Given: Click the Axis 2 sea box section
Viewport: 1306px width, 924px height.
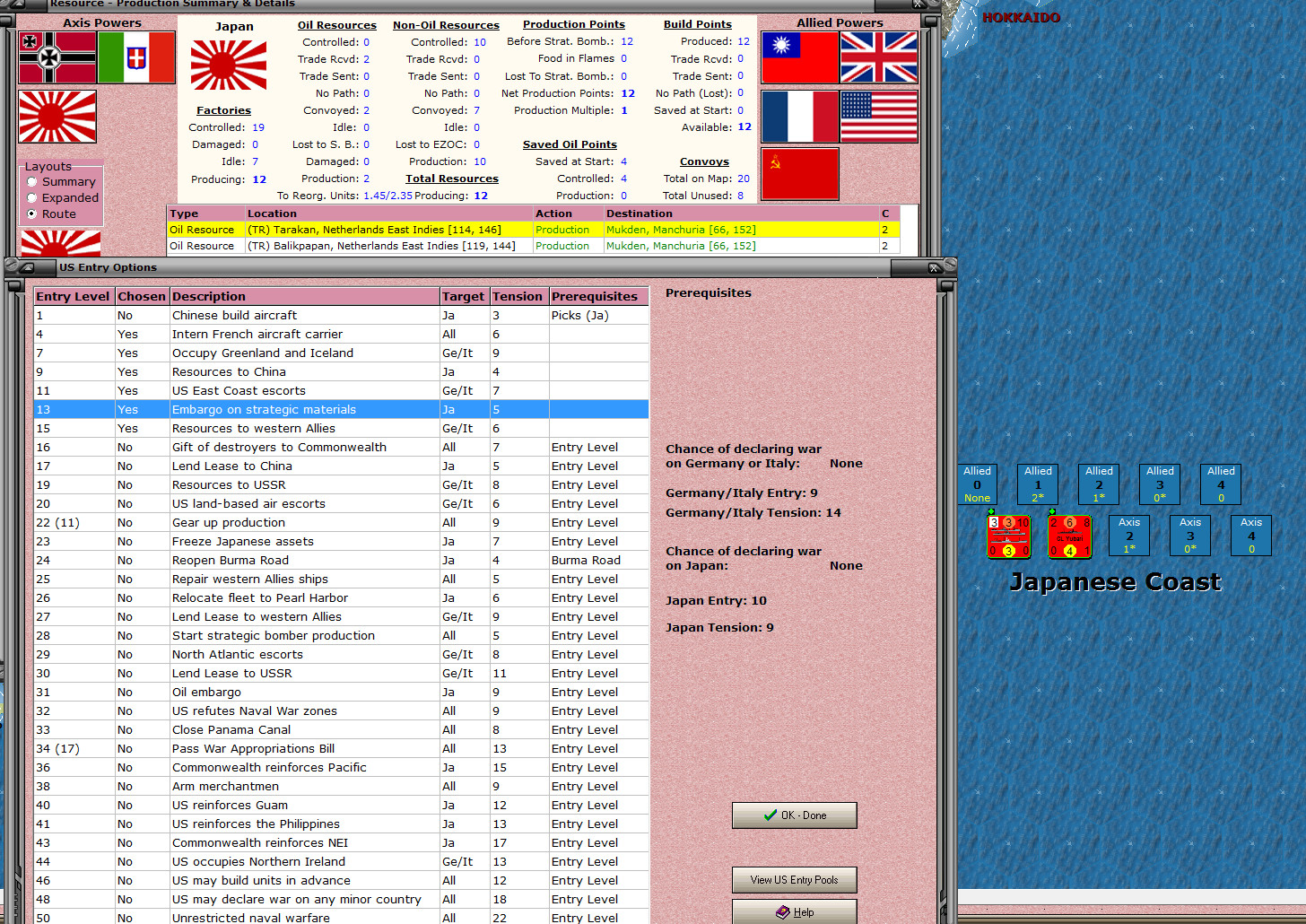Looking at the screenshot, I should 1129,536.
